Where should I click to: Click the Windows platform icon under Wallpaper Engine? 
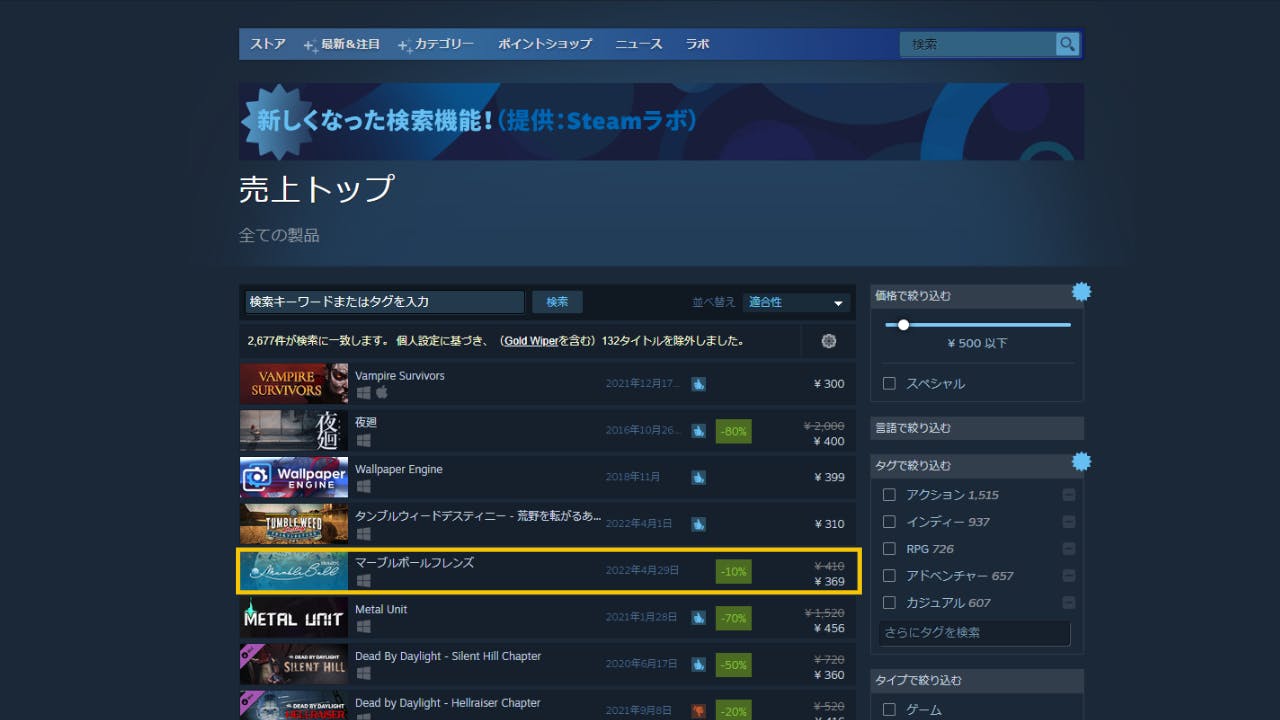pos(363,486)
